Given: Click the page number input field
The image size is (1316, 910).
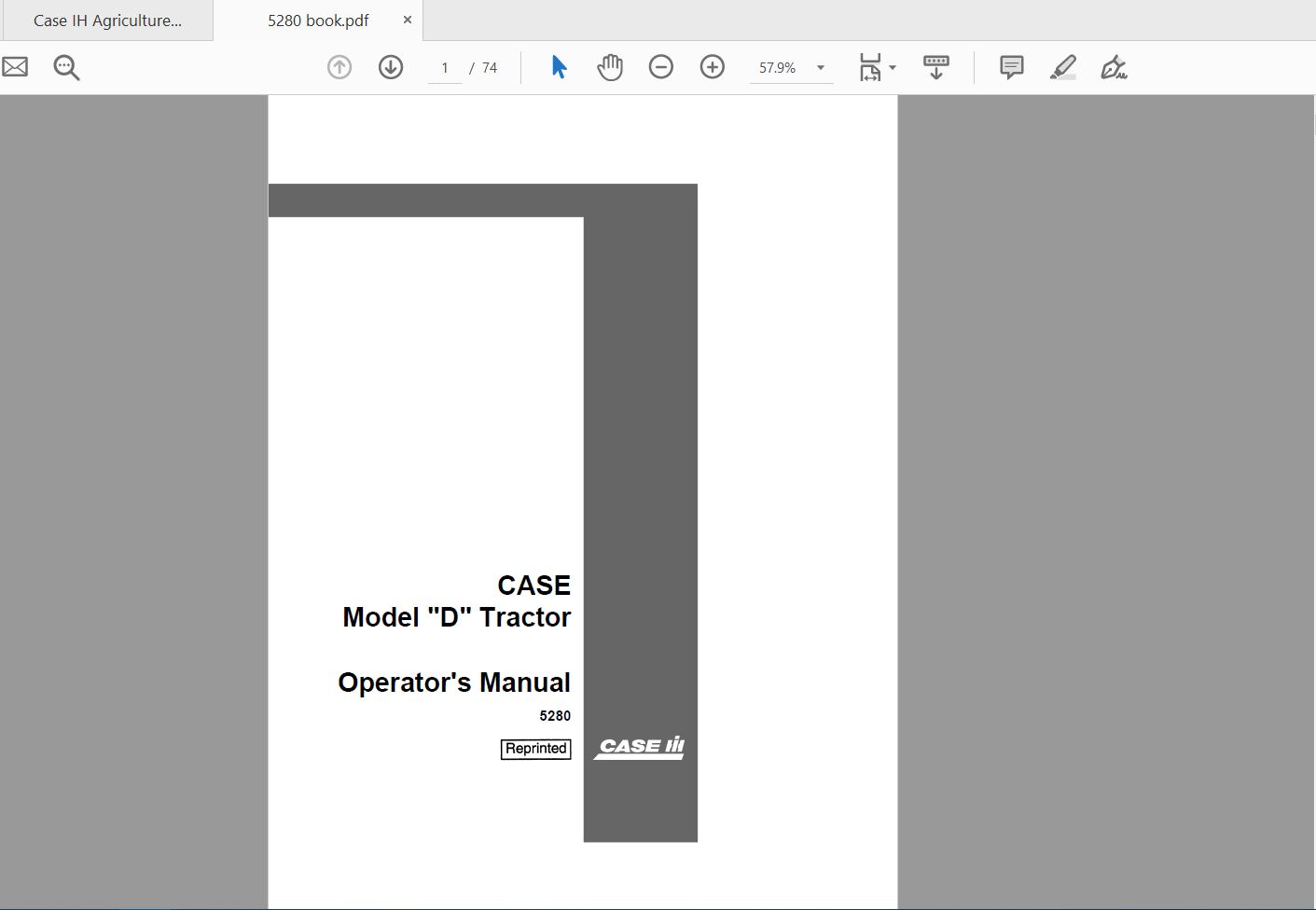Looking at the screenshot, I should click(x=445, y=68).
